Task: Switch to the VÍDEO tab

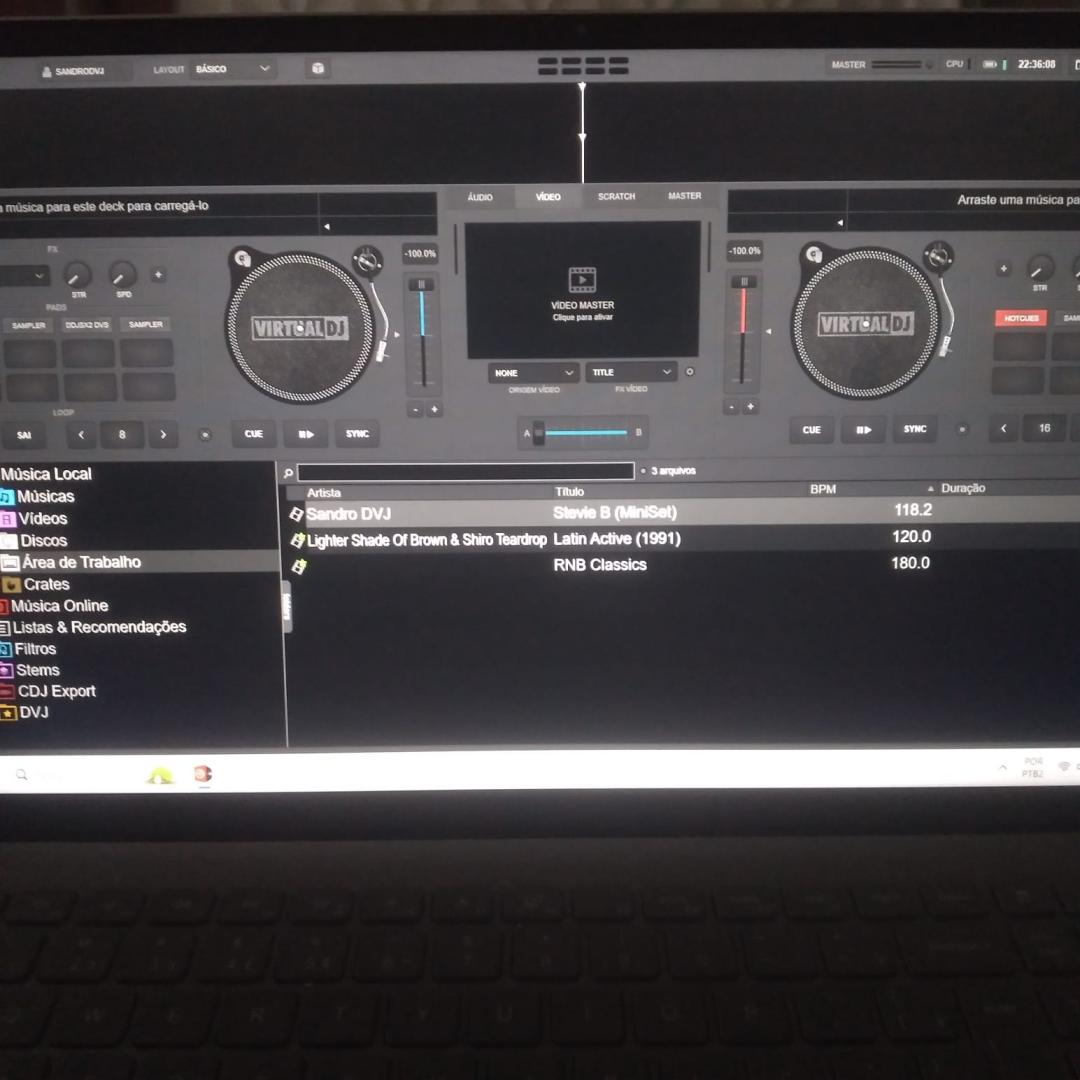Action: pyautogui.click(x=548, y=197)
